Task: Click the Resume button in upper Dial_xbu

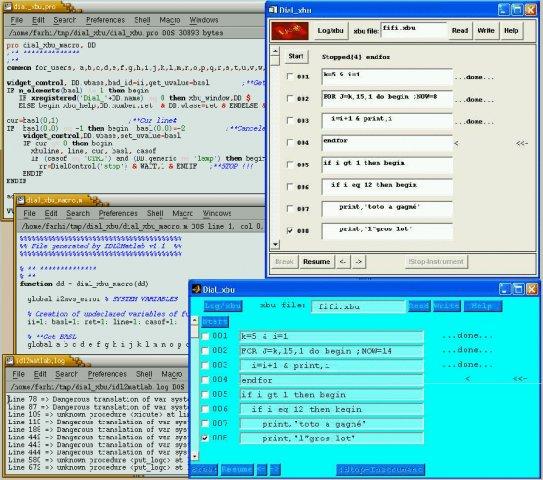Action: [316, 261]
